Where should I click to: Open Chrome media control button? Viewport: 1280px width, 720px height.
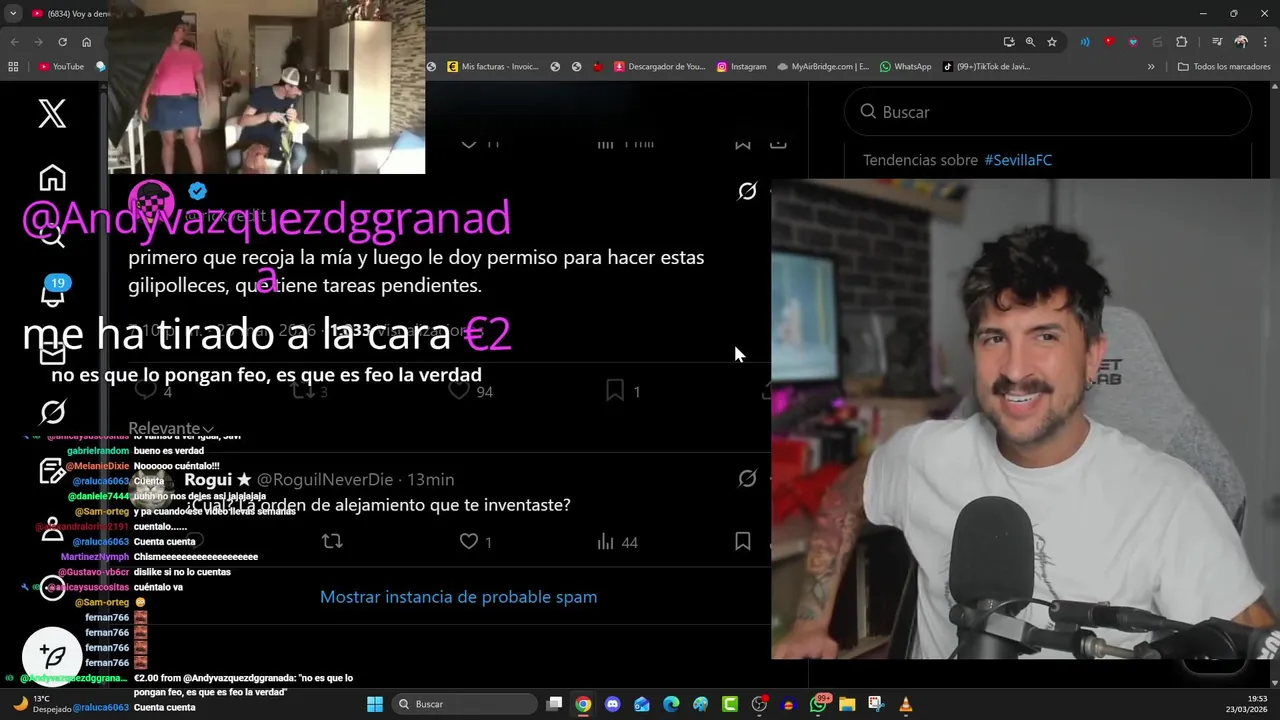tap(1217, 42)
